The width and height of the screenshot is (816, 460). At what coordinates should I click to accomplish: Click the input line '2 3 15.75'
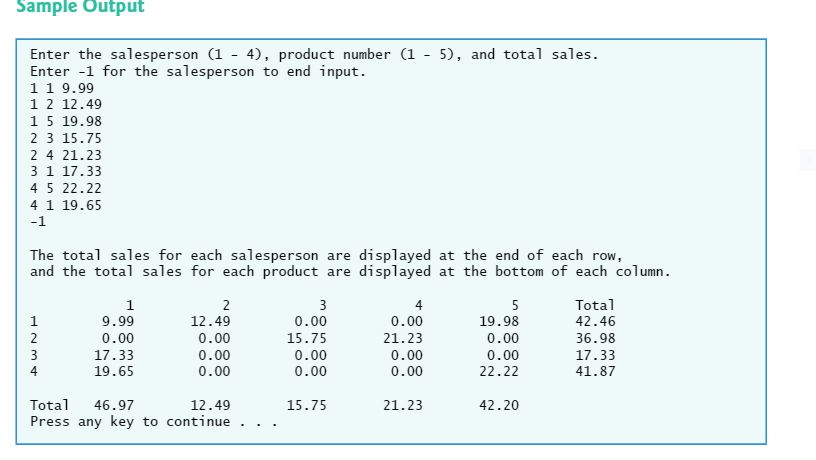tap(66, 138)
